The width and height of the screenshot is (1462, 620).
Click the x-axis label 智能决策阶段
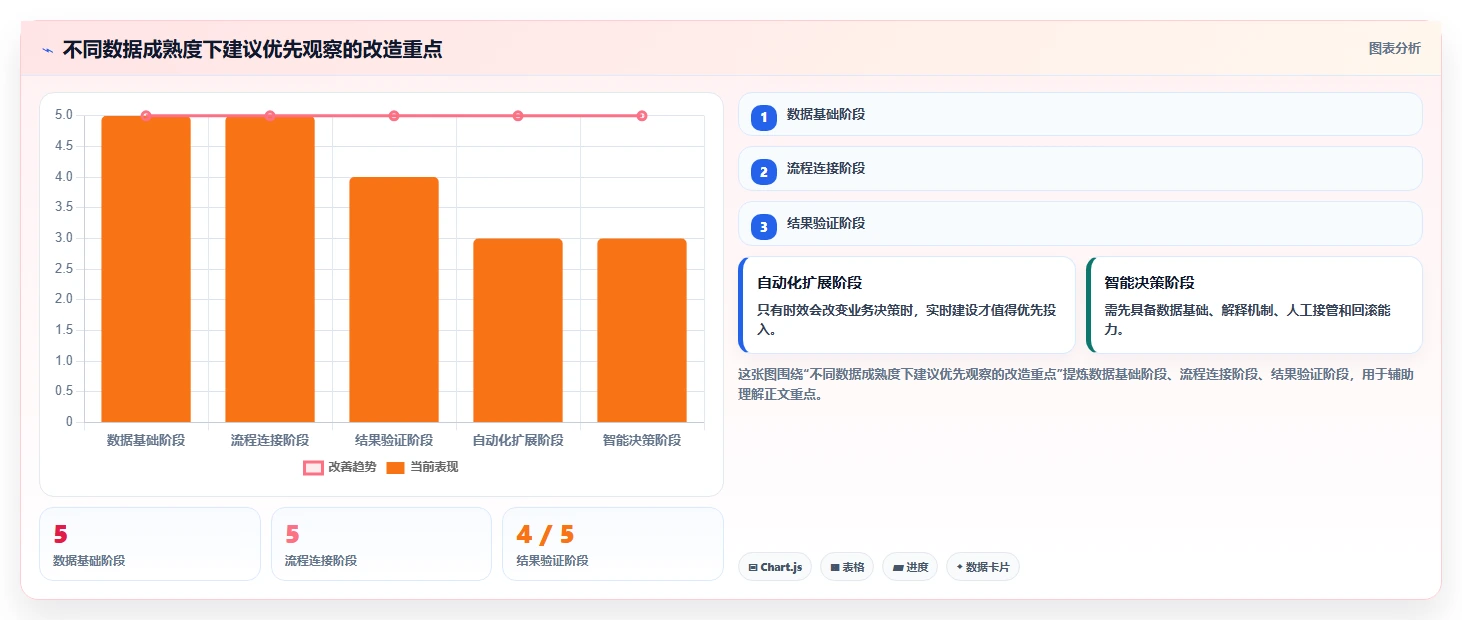pyautogui.click(x=642, y=440)
